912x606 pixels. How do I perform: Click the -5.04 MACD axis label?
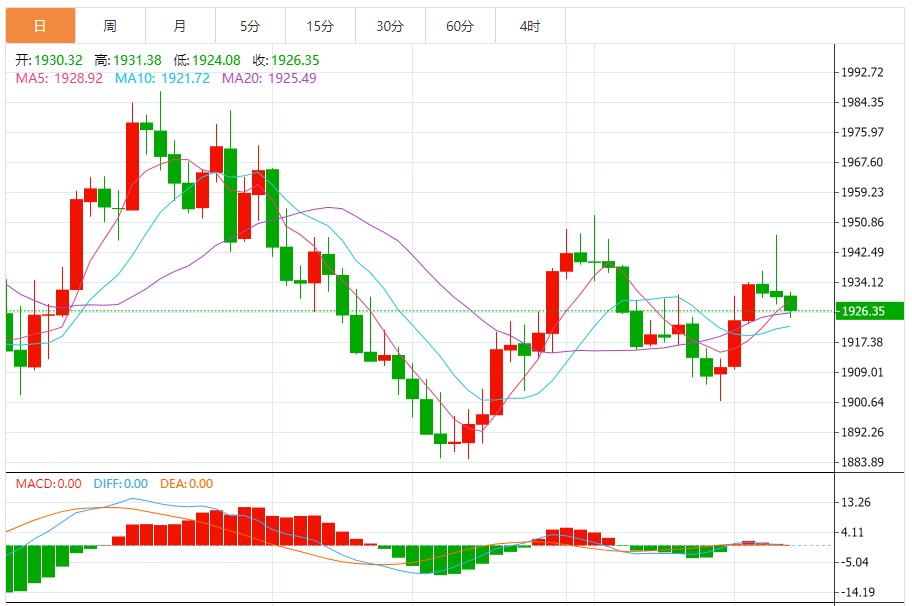coord(854,562)
